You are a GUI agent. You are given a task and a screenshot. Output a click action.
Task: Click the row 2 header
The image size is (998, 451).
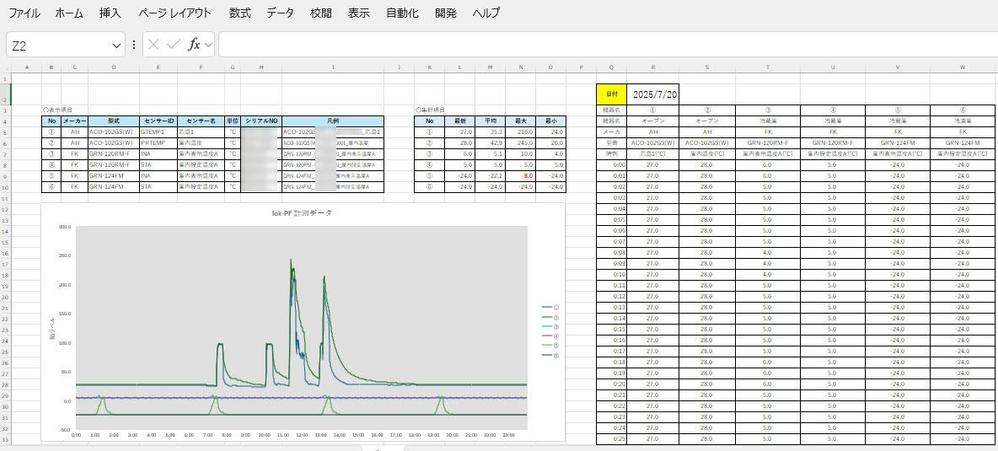tap(6, 94)
